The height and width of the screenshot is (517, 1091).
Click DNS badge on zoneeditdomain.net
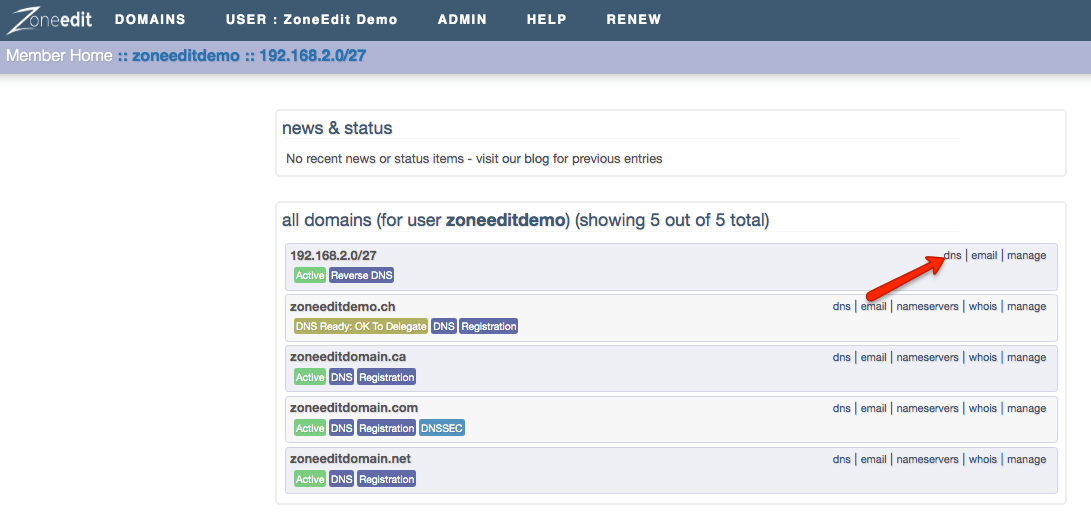342,479
